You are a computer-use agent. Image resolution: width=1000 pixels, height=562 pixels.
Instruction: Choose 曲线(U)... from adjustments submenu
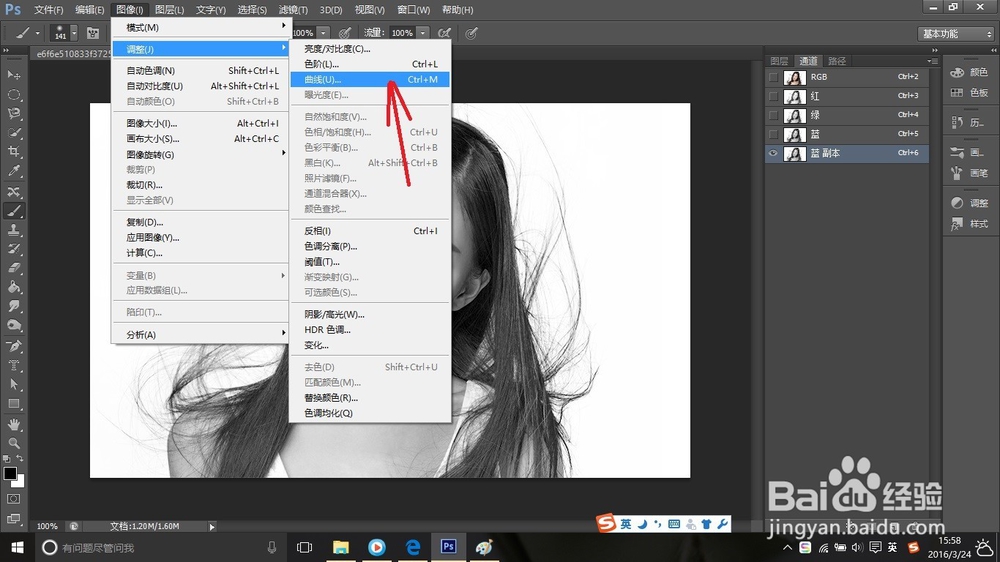pyautogui.click(x=370, y=80)
